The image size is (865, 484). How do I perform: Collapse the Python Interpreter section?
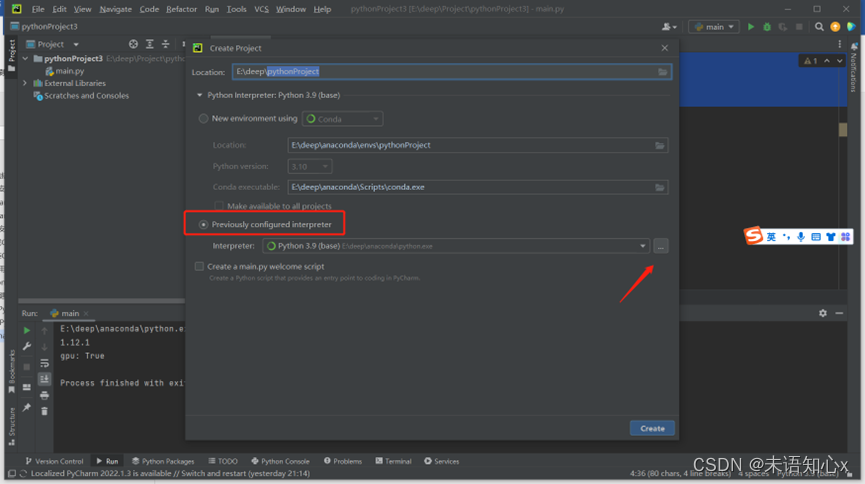click(x=199, y=95)
